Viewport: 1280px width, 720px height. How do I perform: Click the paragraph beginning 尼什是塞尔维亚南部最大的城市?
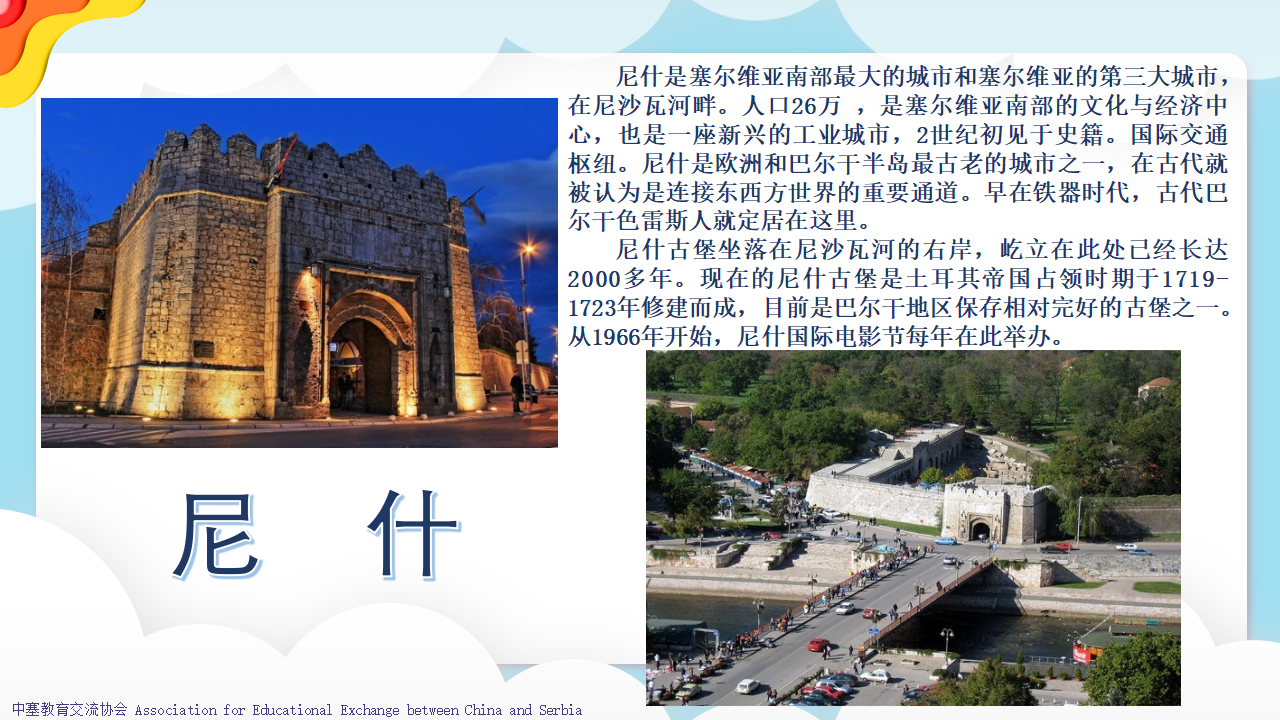[899, 148]
